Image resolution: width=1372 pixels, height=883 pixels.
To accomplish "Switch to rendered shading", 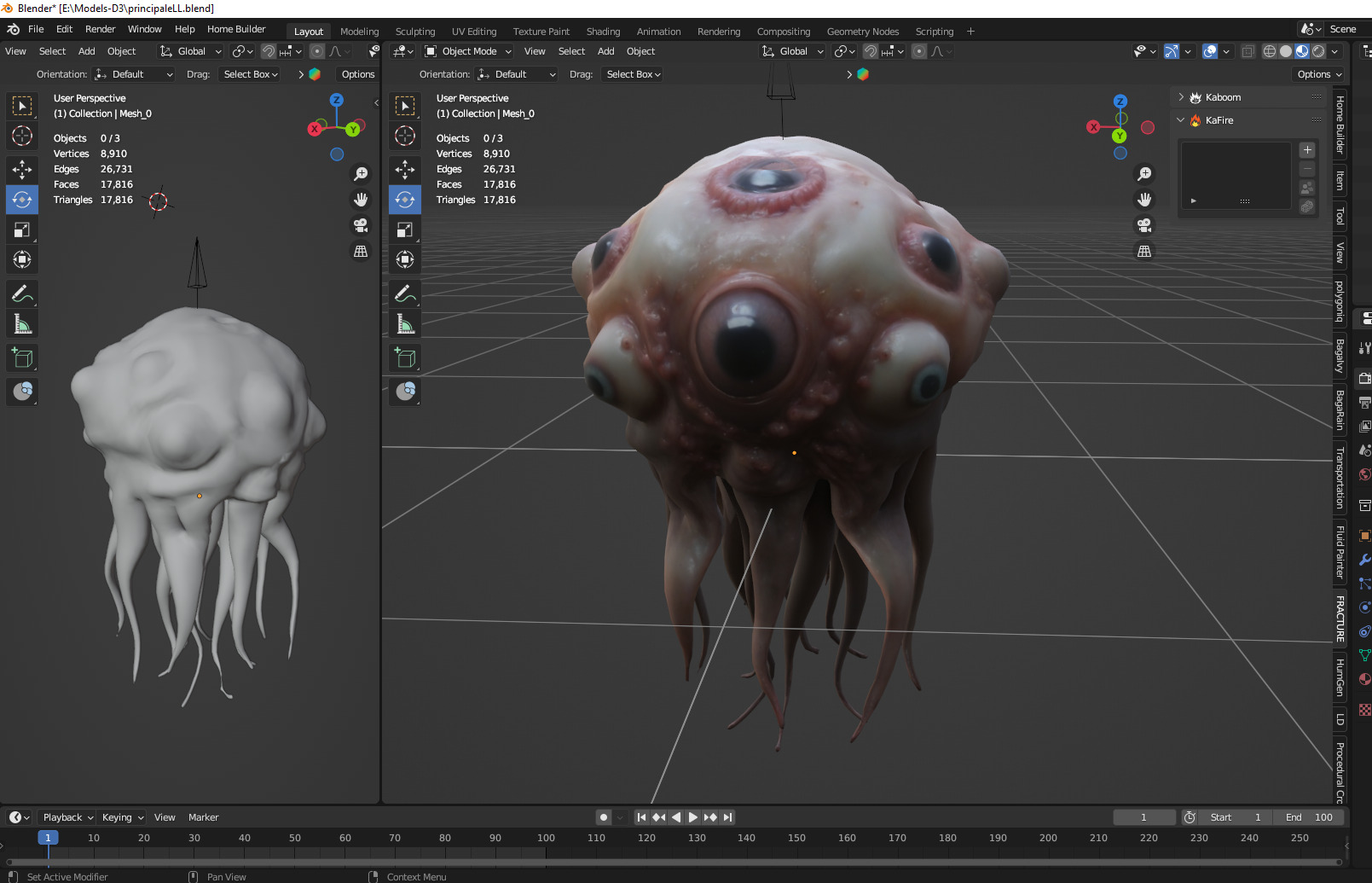I will click(x=1318, y=51).
